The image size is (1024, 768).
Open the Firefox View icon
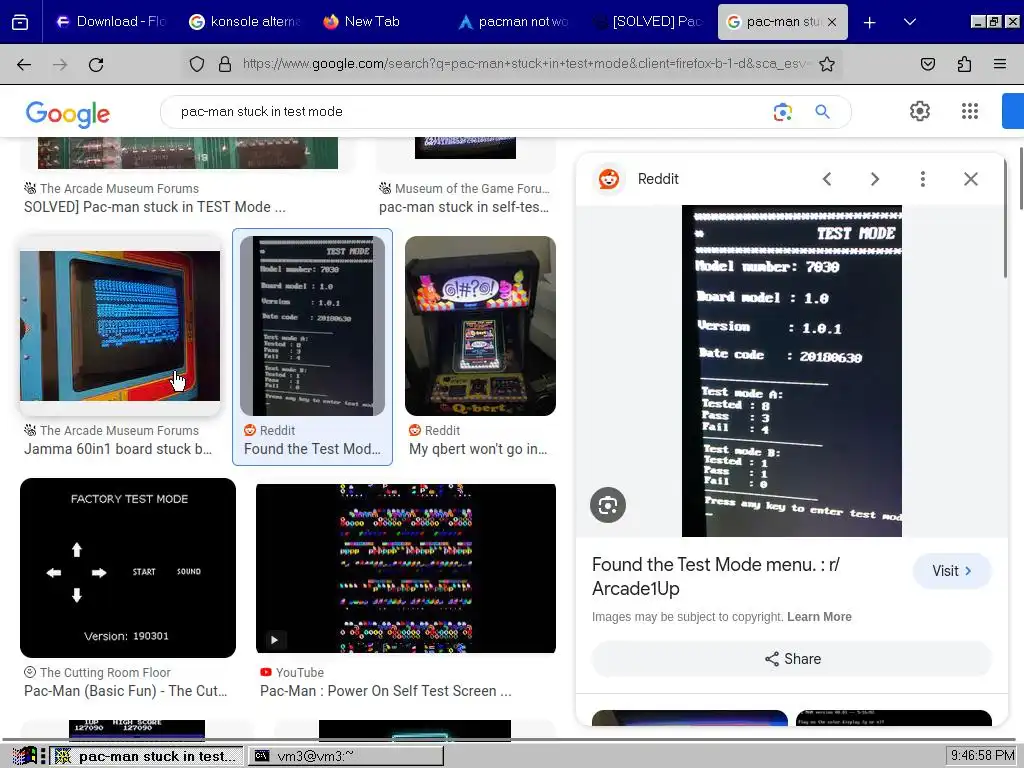click(20, 22)
